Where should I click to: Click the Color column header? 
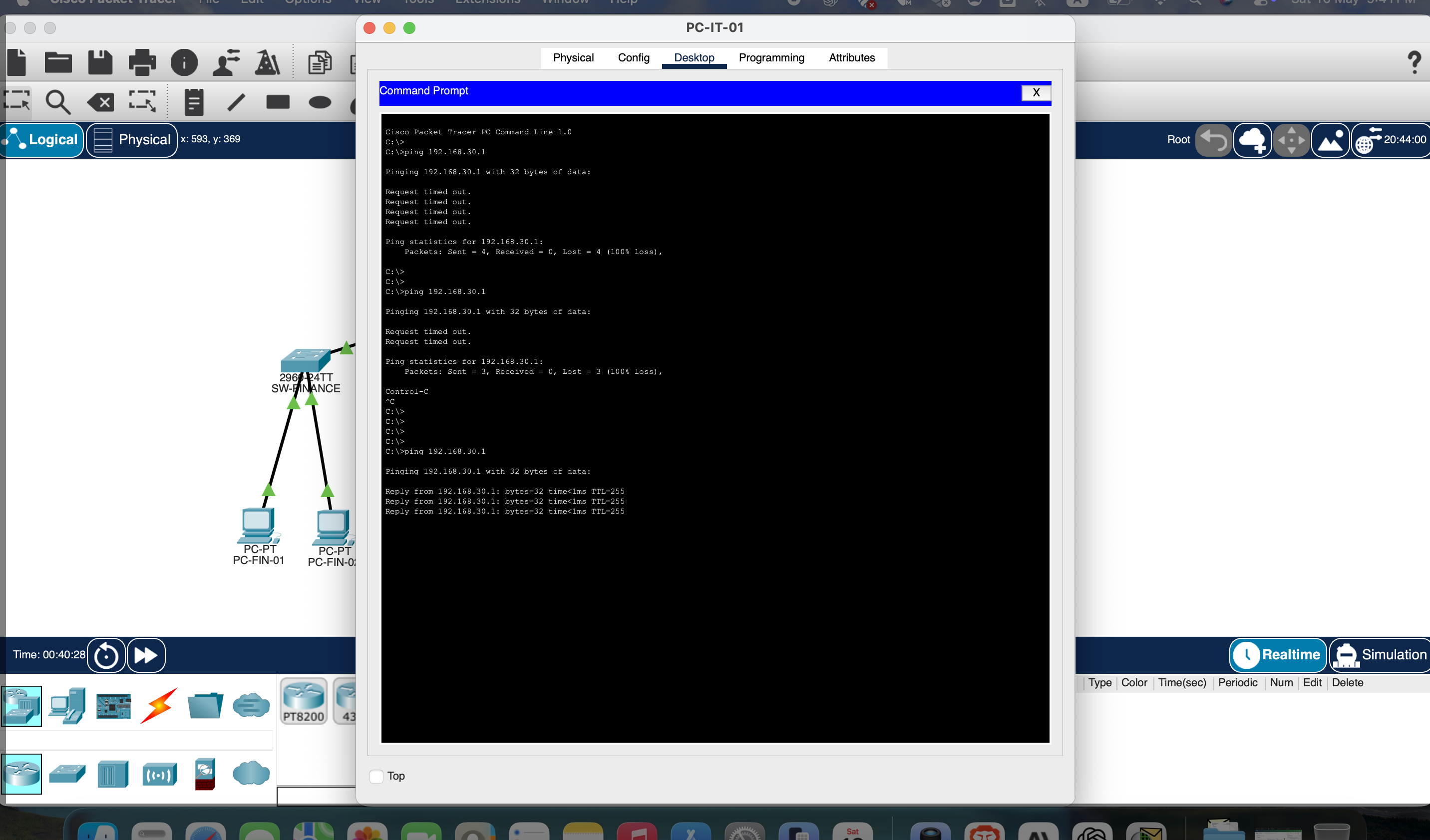click(x=1134, y=683)
